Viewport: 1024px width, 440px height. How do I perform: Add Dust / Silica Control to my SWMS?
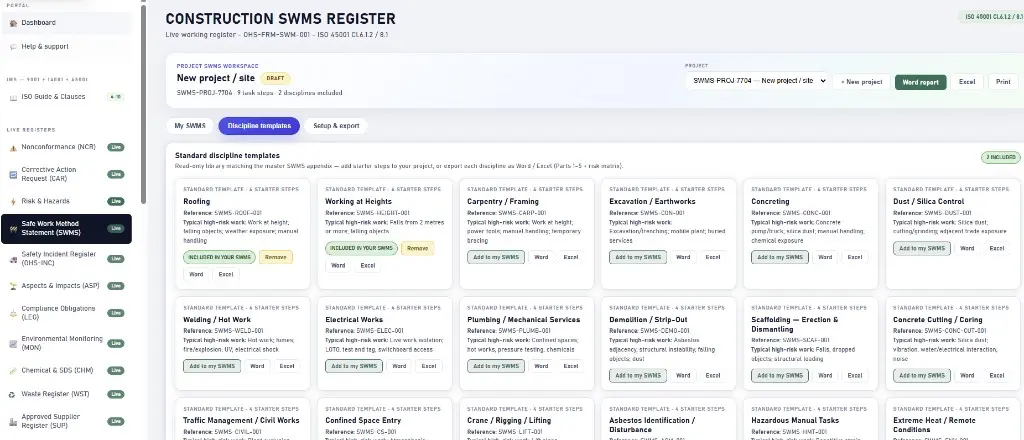[922, 248]
